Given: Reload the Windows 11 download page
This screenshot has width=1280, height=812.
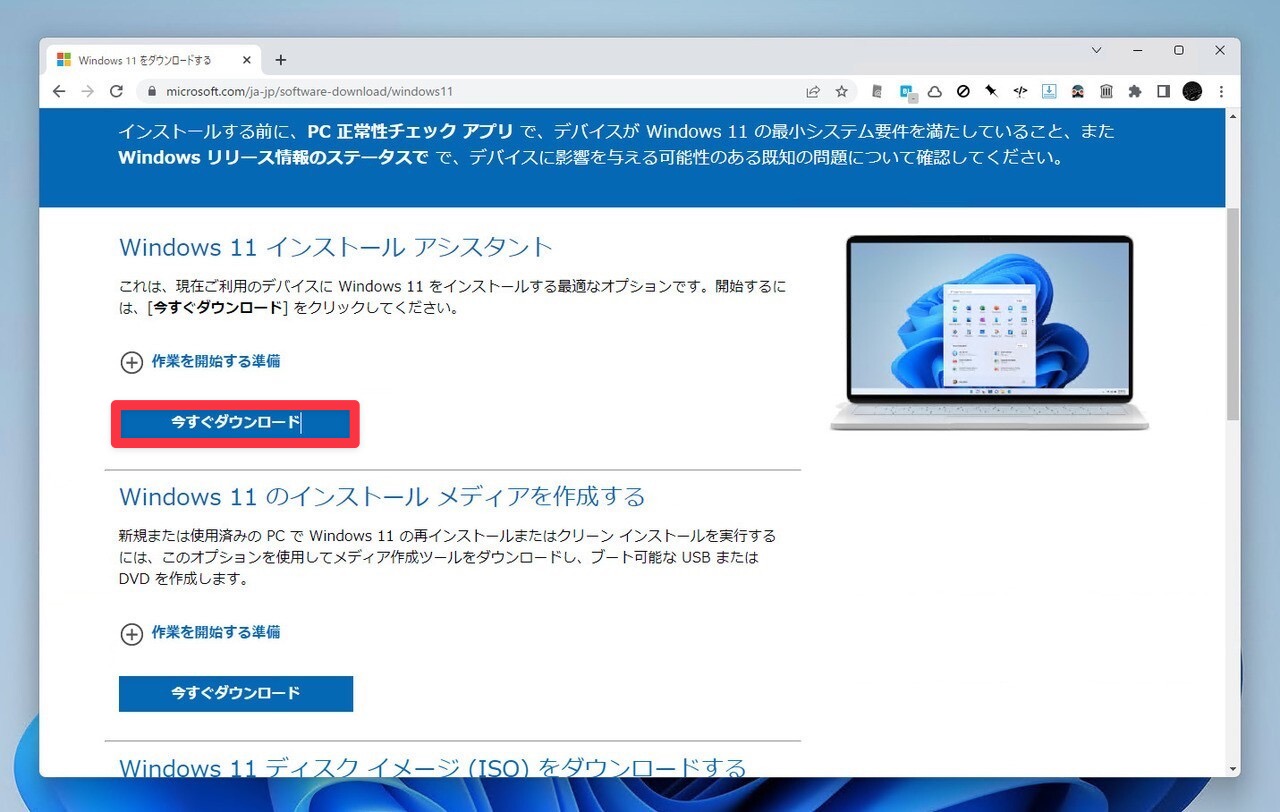Looking at the screenshot, I should pyautogui.click(x=116, y=91).
